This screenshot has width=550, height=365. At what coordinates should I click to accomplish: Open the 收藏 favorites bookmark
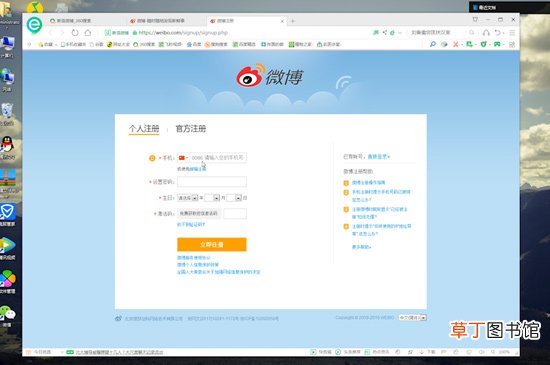click(46, 45)
